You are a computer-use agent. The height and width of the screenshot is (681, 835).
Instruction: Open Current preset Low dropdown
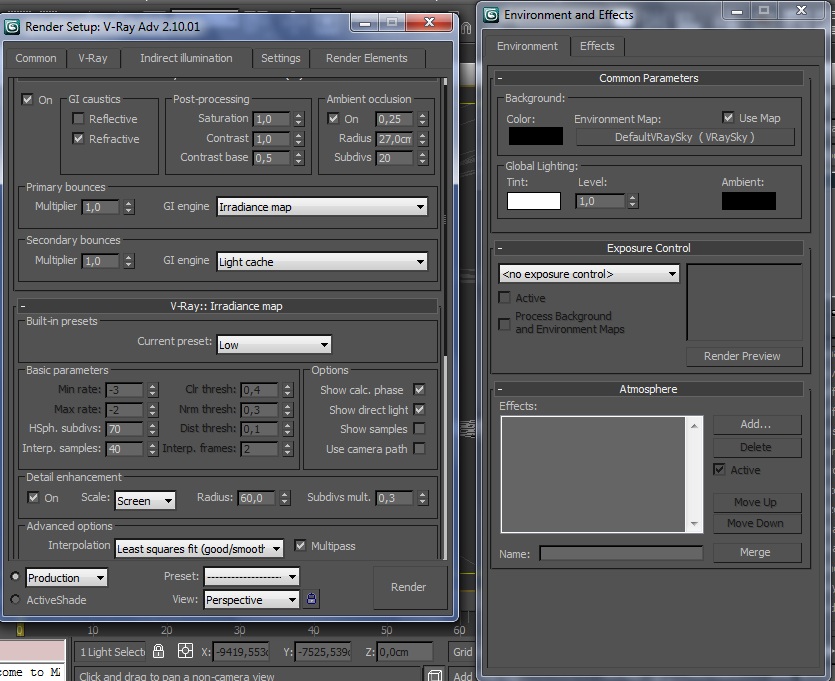coord(274,344)
